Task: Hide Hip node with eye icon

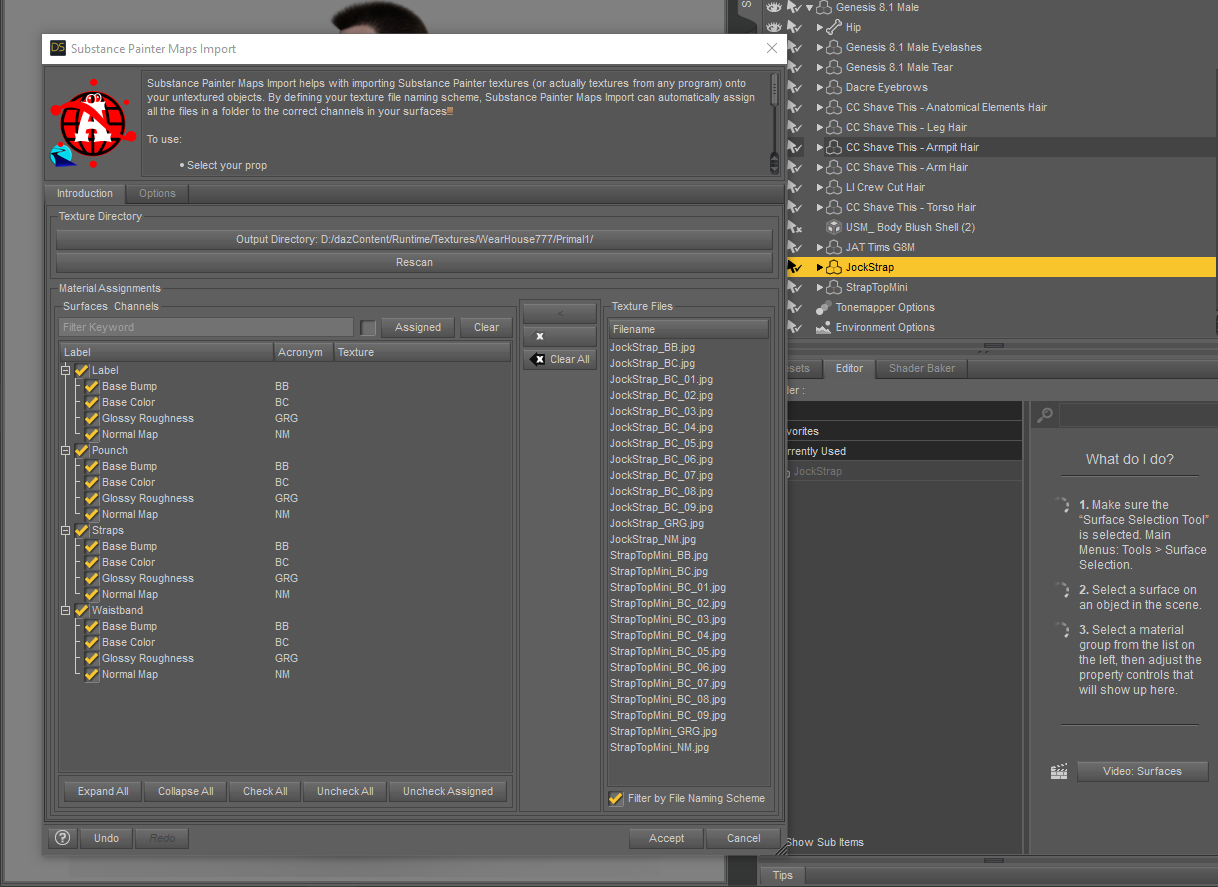Action: tap(772, 27)
